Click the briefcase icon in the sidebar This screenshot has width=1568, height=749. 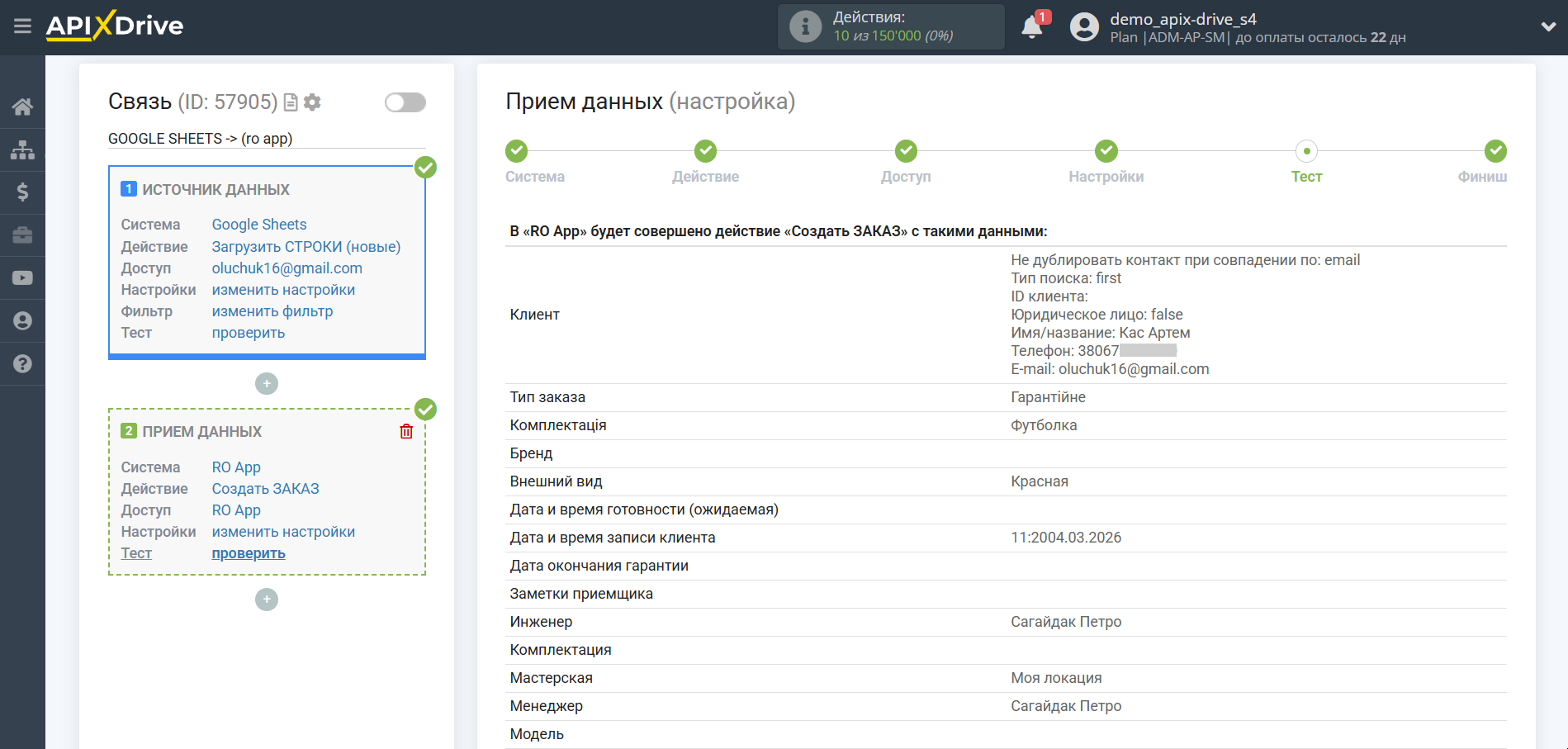(x=22, y=235)
